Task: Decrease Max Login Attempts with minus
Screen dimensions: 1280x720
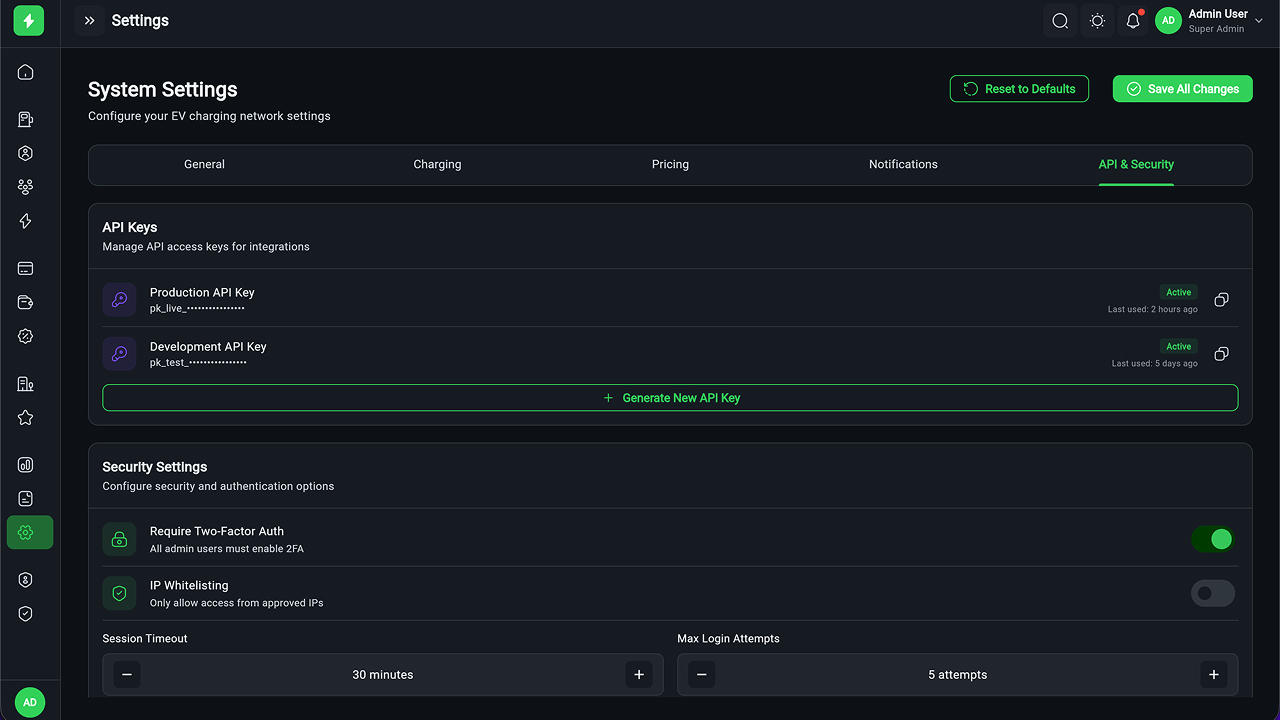Action: pos(702,675)
